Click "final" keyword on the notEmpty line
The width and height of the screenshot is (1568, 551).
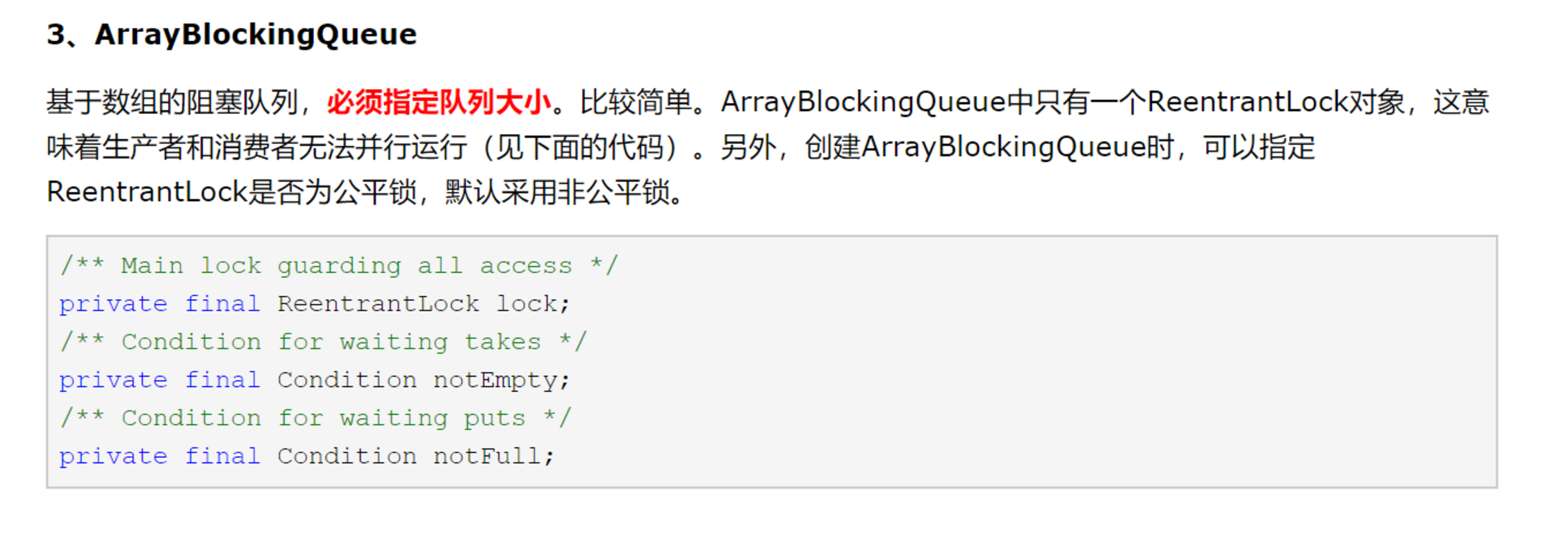tap(222, 381)
